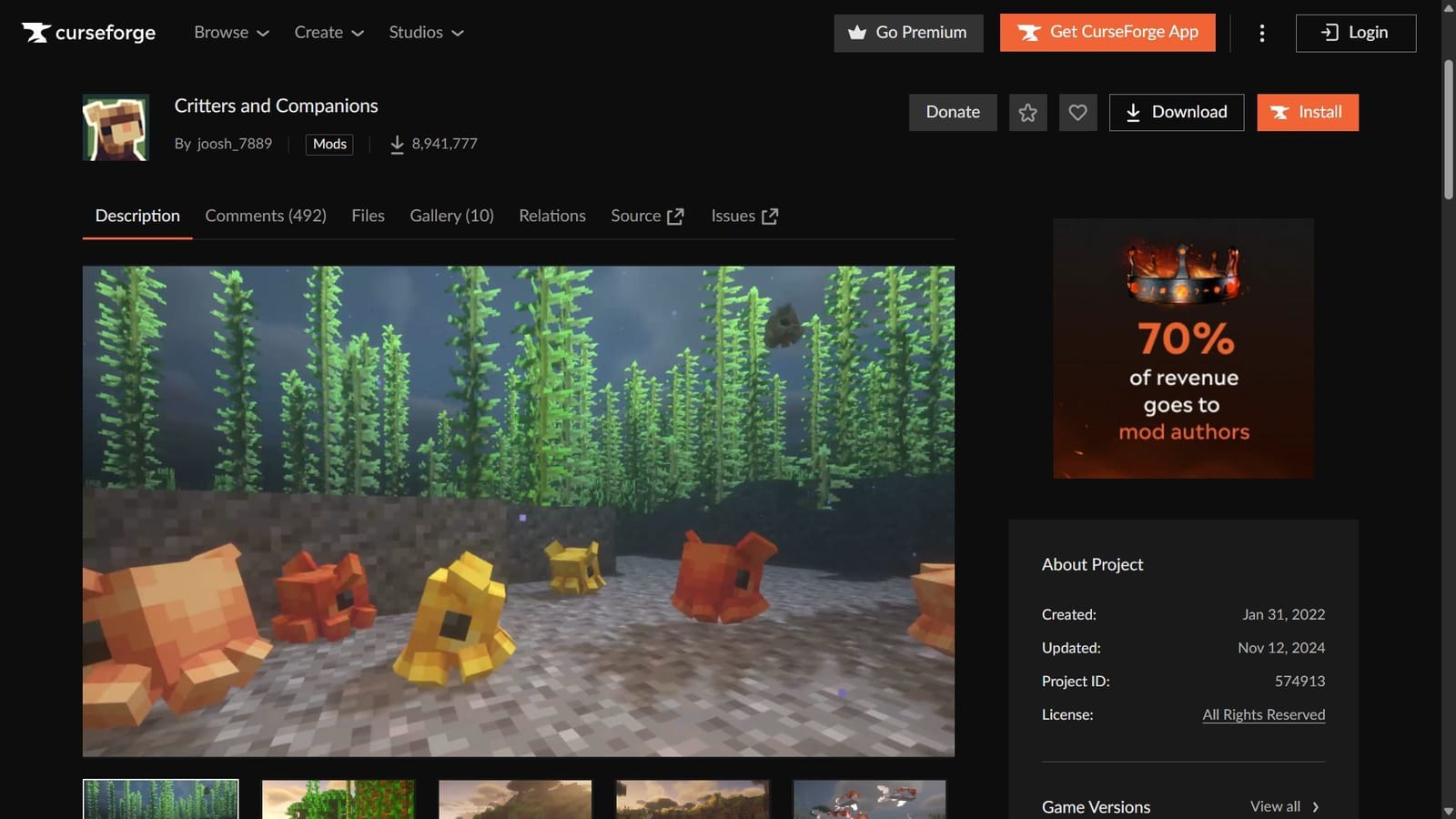Follow the mod with the heart icon
The image size is (1456, 819).
click(x=1077, y=112)
